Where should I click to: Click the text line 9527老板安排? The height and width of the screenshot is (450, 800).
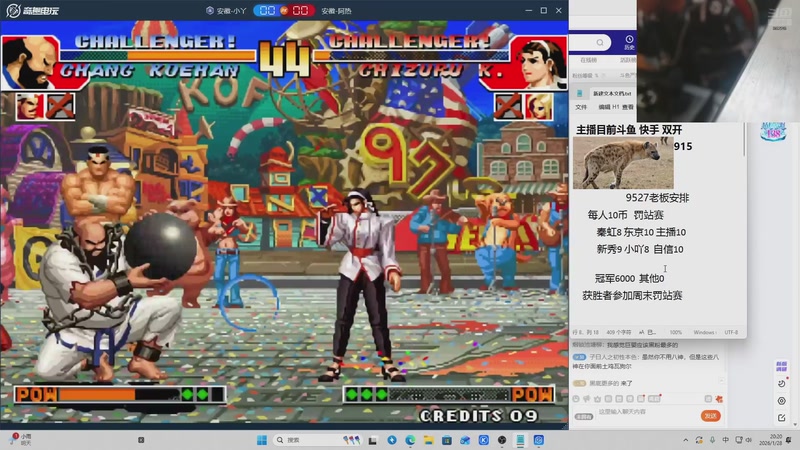(657, 198)
